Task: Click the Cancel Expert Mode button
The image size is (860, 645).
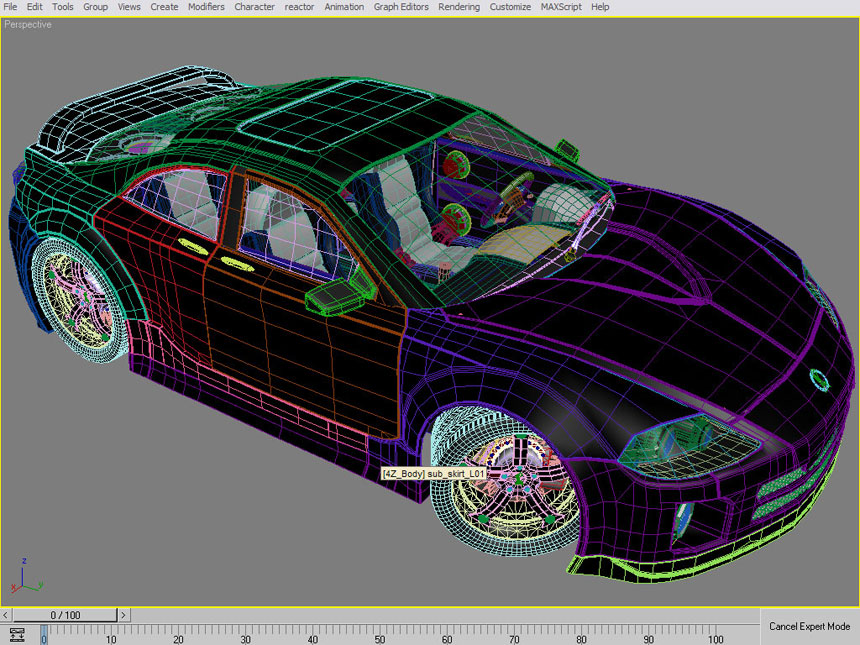Action: coord(809,626)
